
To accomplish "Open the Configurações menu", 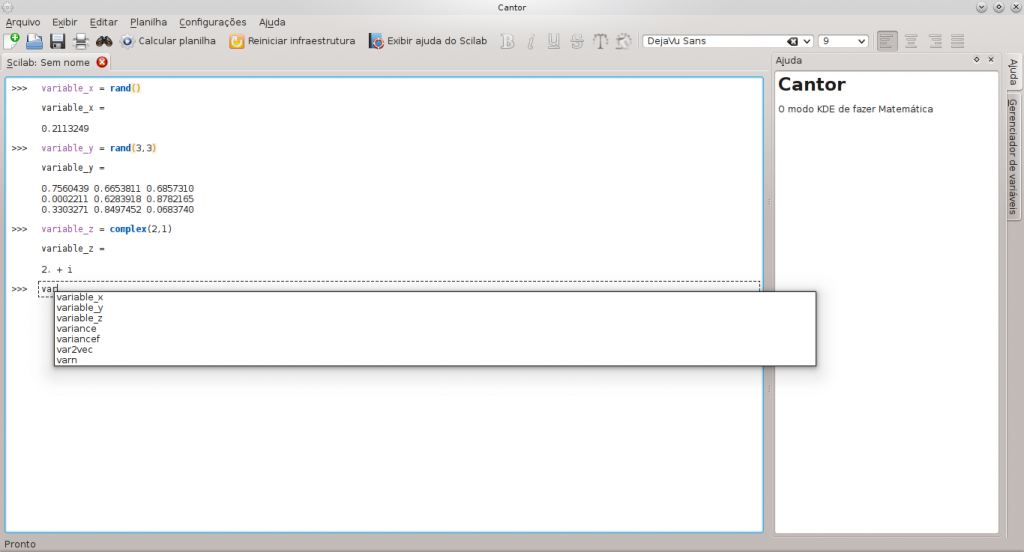I will [x=213, y=22].
